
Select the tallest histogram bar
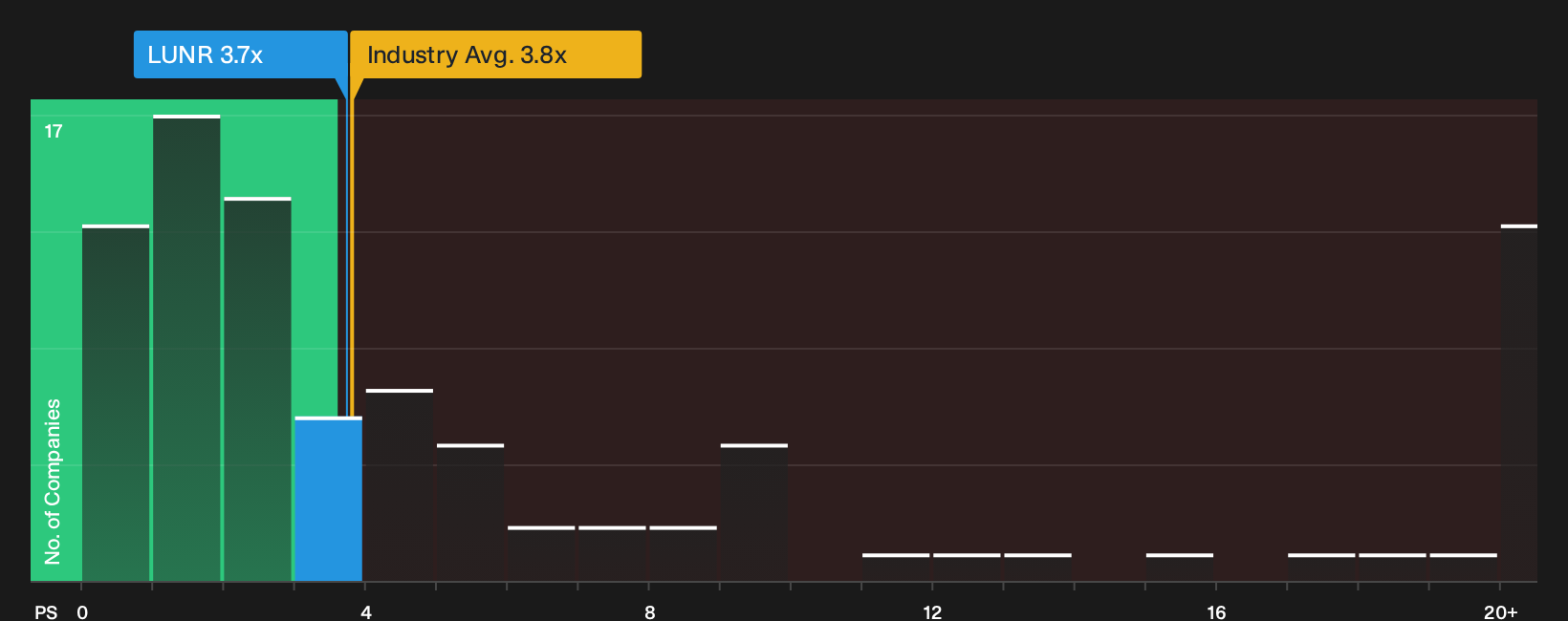186,349
